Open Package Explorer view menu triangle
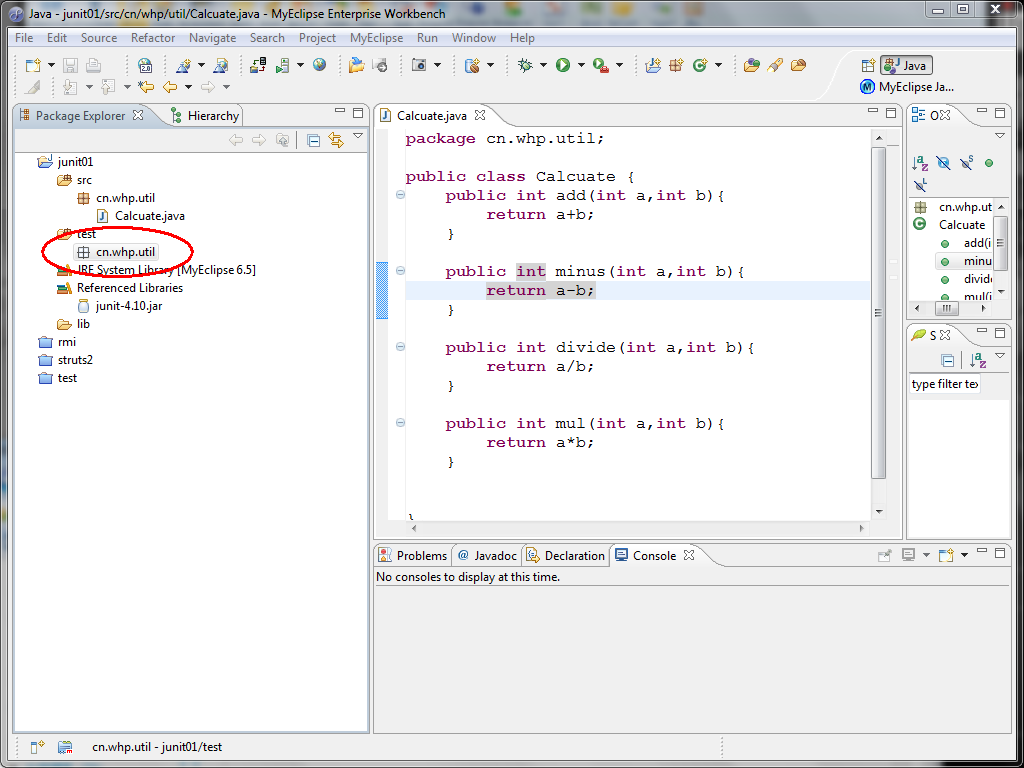Image resolution: width=1024 pixels, height=768 pixels. coord(358,136)
